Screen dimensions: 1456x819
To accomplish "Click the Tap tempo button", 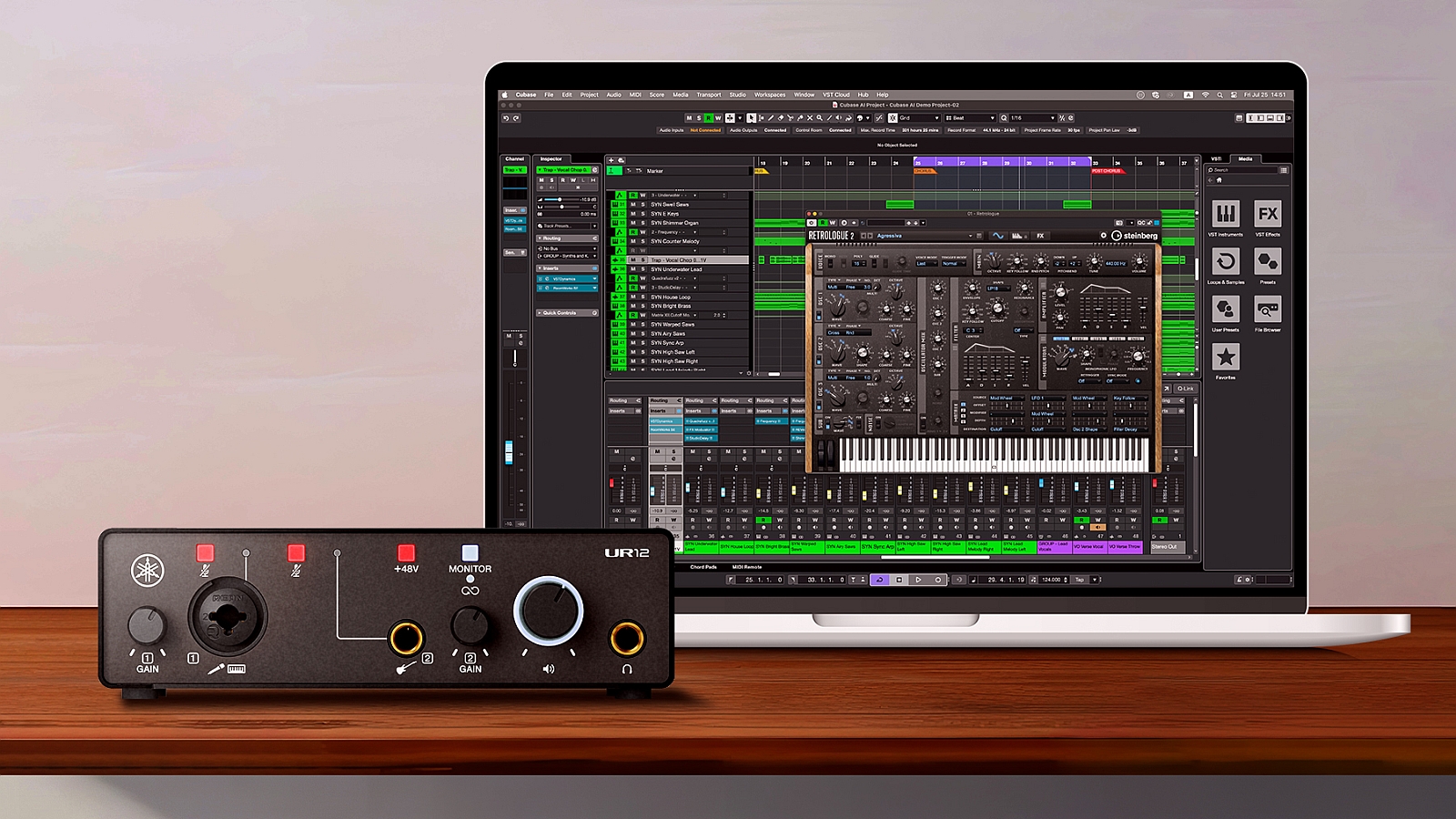I will coord(1080,580).
